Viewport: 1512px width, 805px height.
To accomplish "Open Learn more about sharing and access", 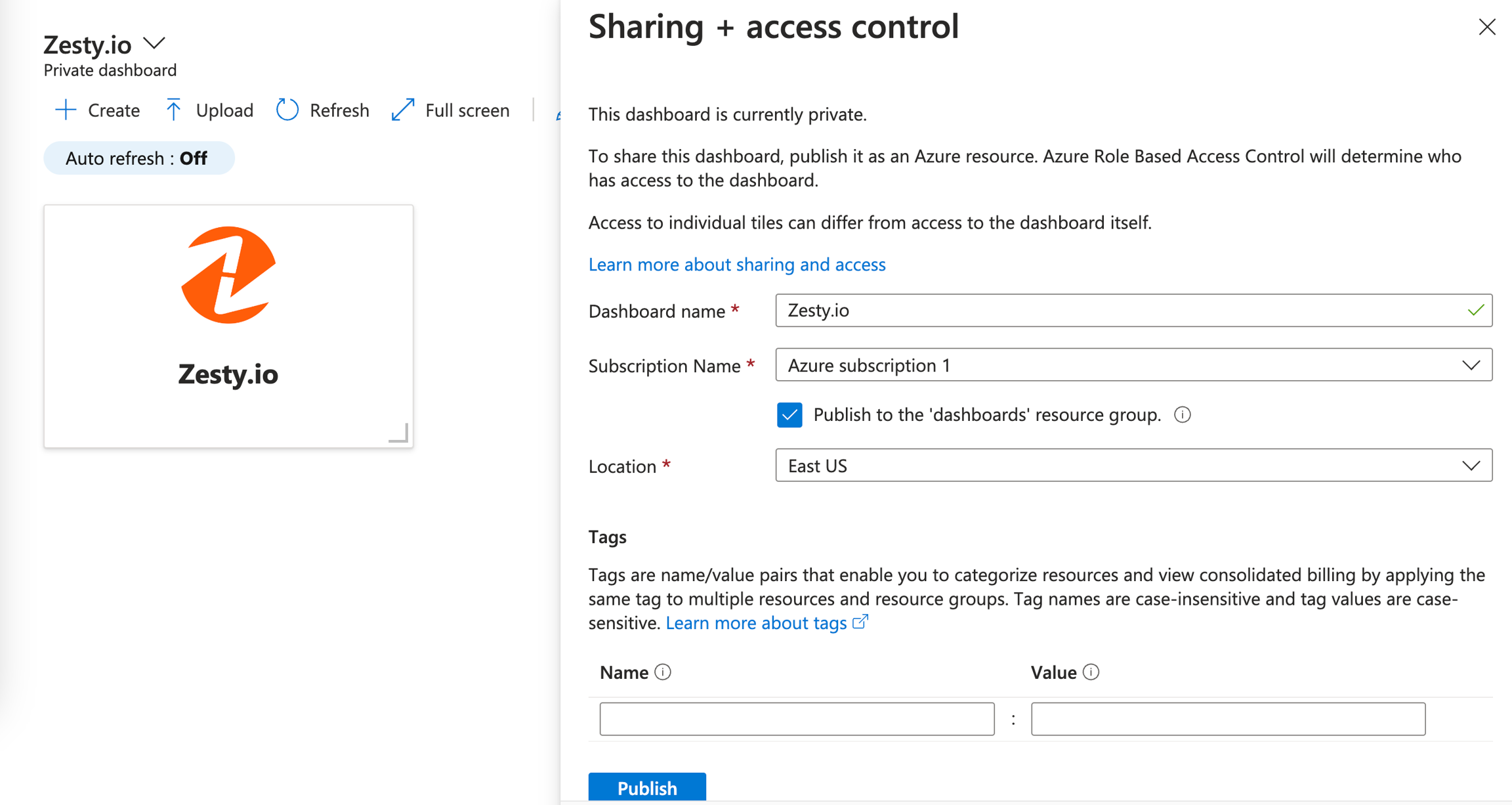I will coord(737,264).
